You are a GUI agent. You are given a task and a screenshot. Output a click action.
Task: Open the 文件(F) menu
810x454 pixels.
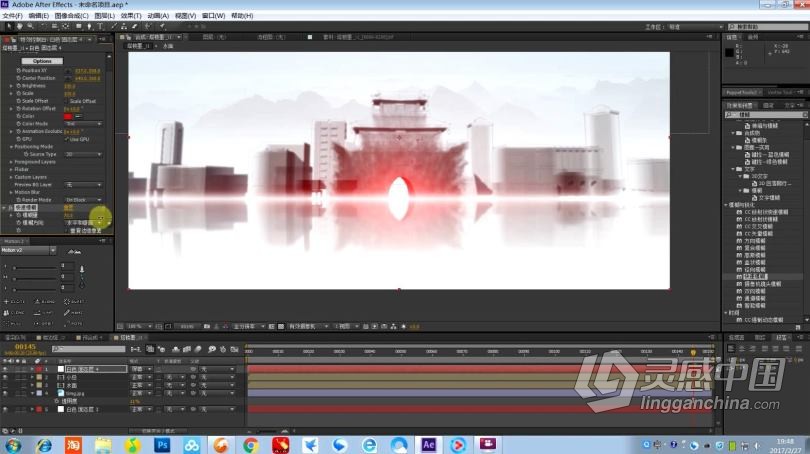pyautogui.click(x=12, y=16)
